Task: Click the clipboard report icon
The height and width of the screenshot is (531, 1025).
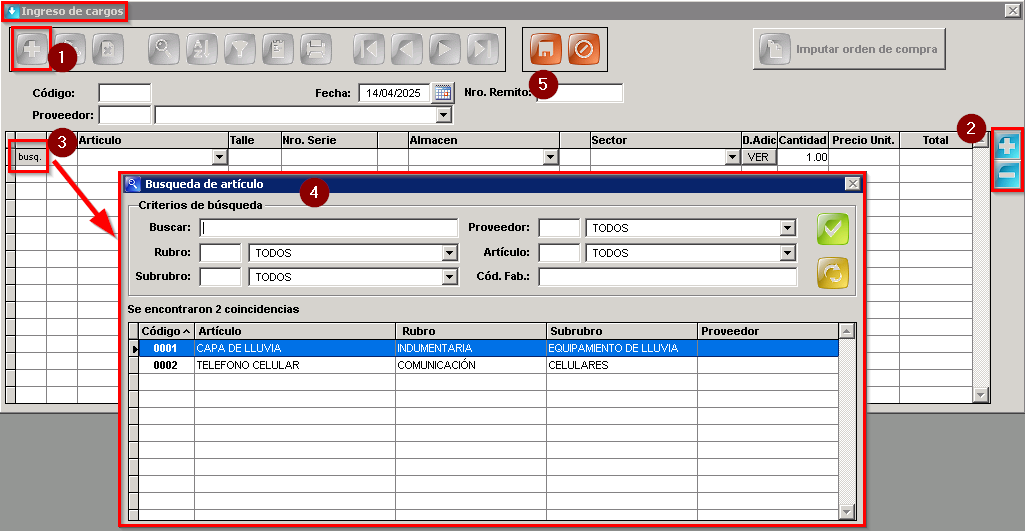Action: pyautogui.click(x=278, y=50)
